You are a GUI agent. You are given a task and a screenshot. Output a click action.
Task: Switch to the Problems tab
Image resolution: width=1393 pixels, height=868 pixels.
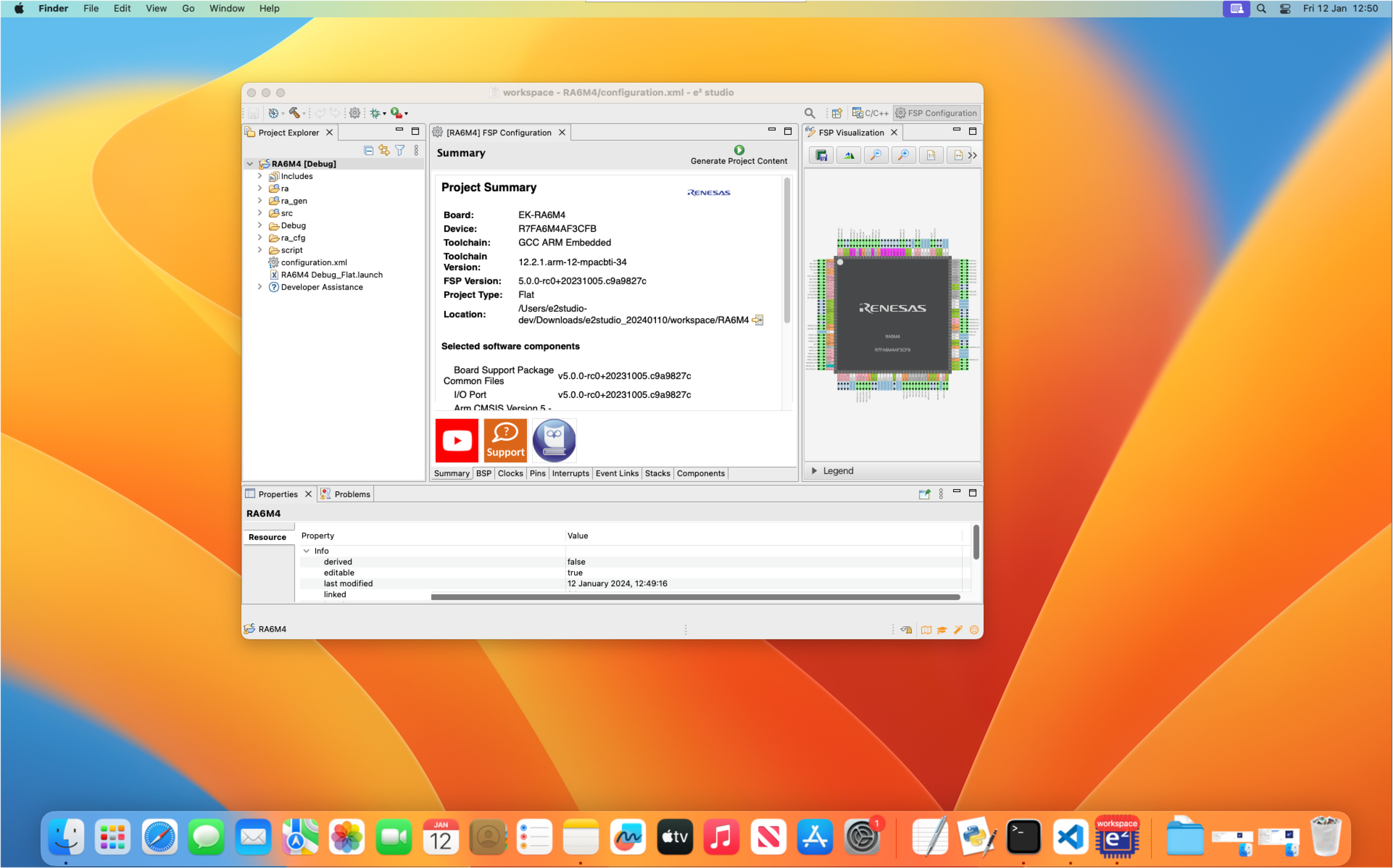(x=346, y=494)
